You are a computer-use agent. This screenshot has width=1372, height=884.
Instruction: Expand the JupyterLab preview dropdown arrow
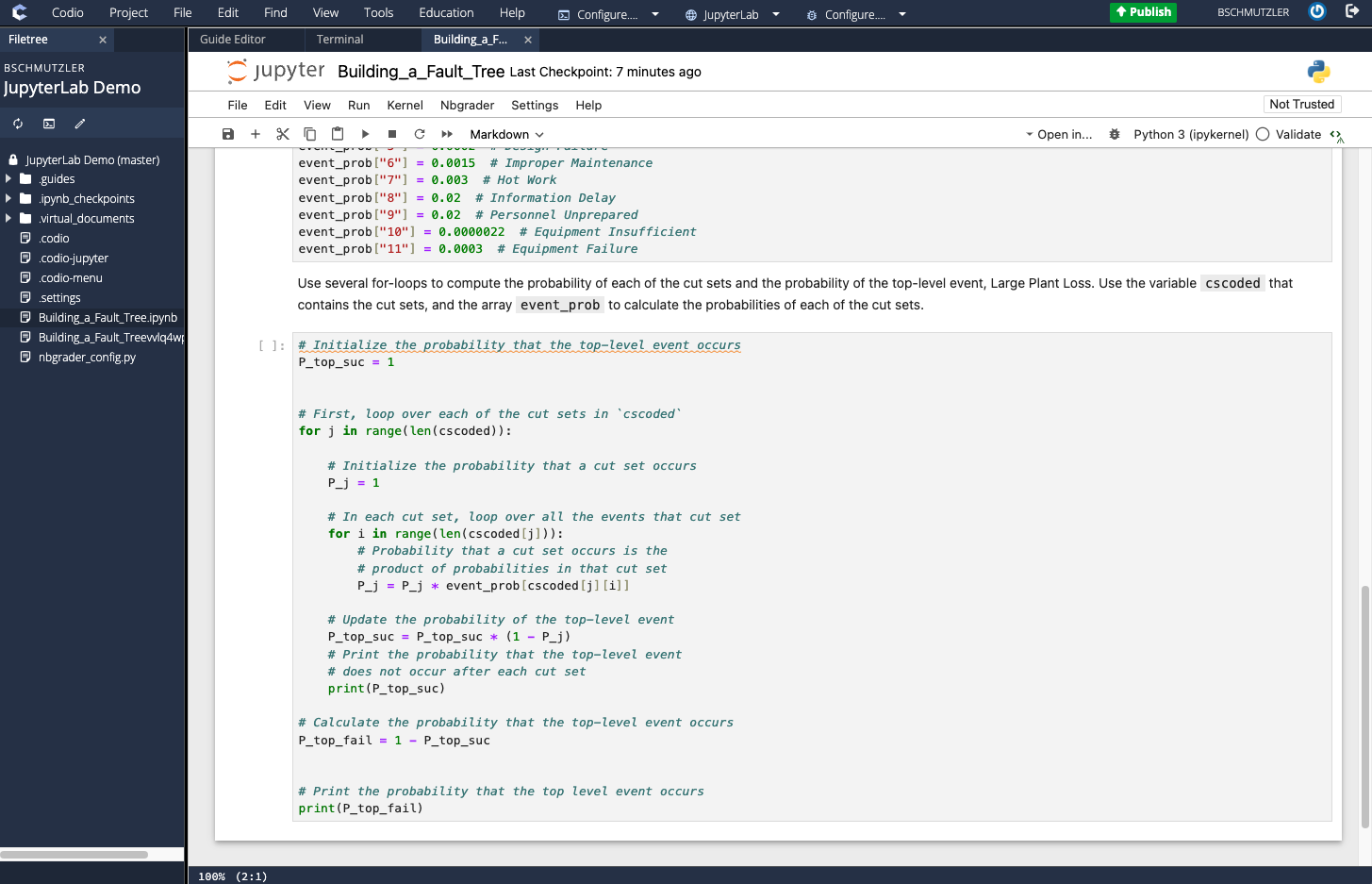click(776, 14)
